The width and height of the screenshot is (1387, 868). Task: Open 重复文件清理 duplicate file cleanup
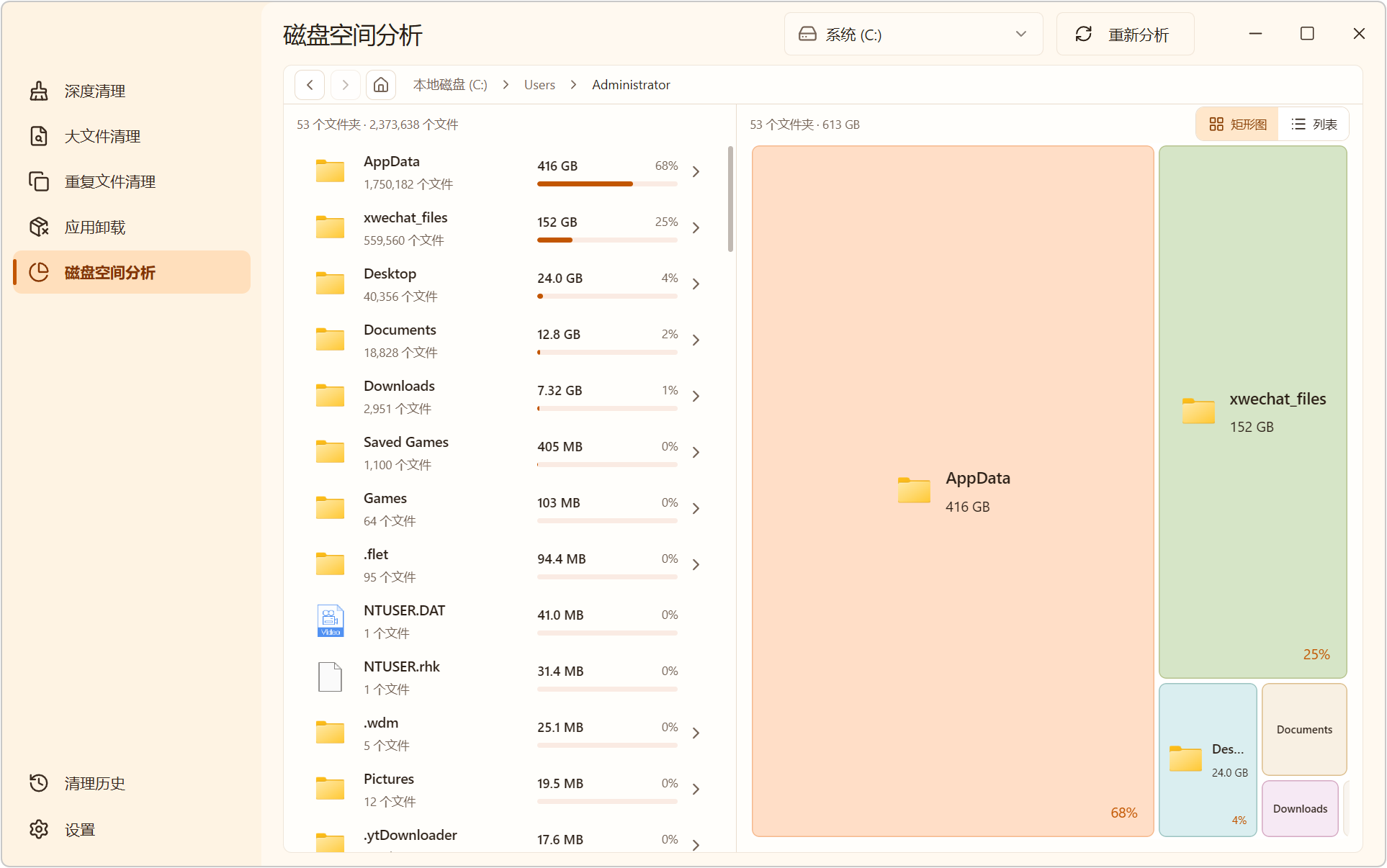tap(132, 182)
